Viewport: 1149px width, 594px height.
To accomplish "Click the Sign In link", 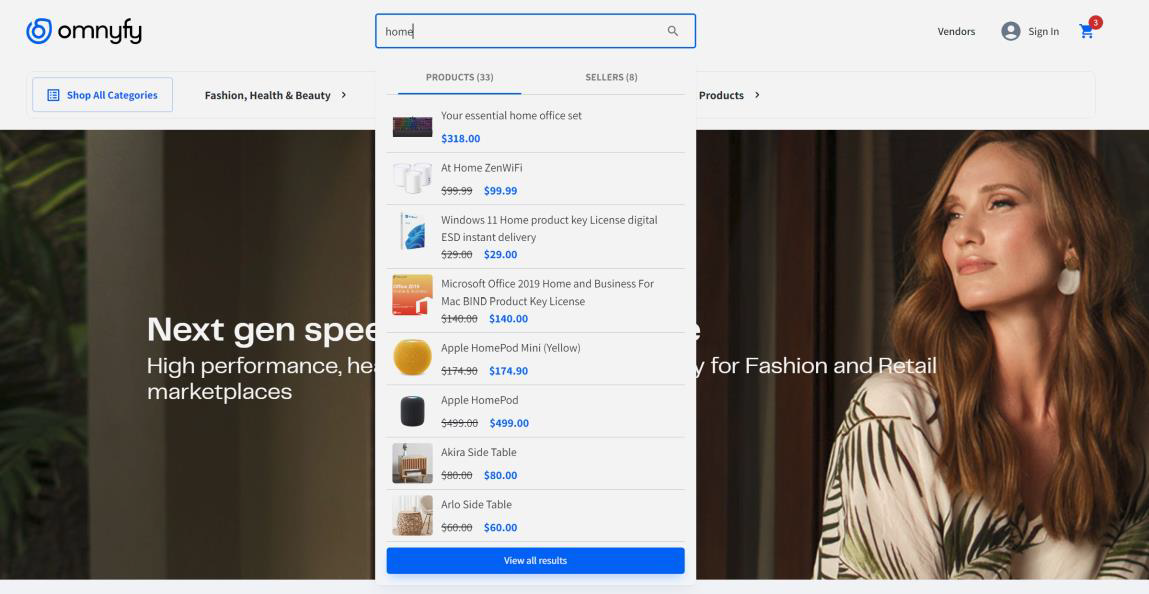I will (x=1043, y=31).
